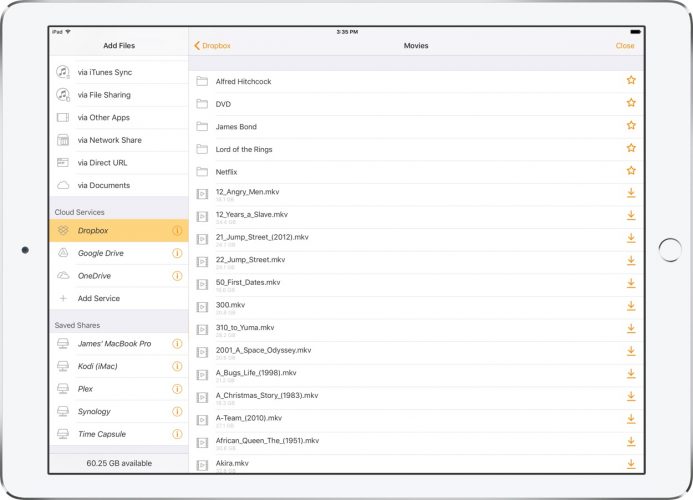Toggle star on James Bond folder

(631, 125)
